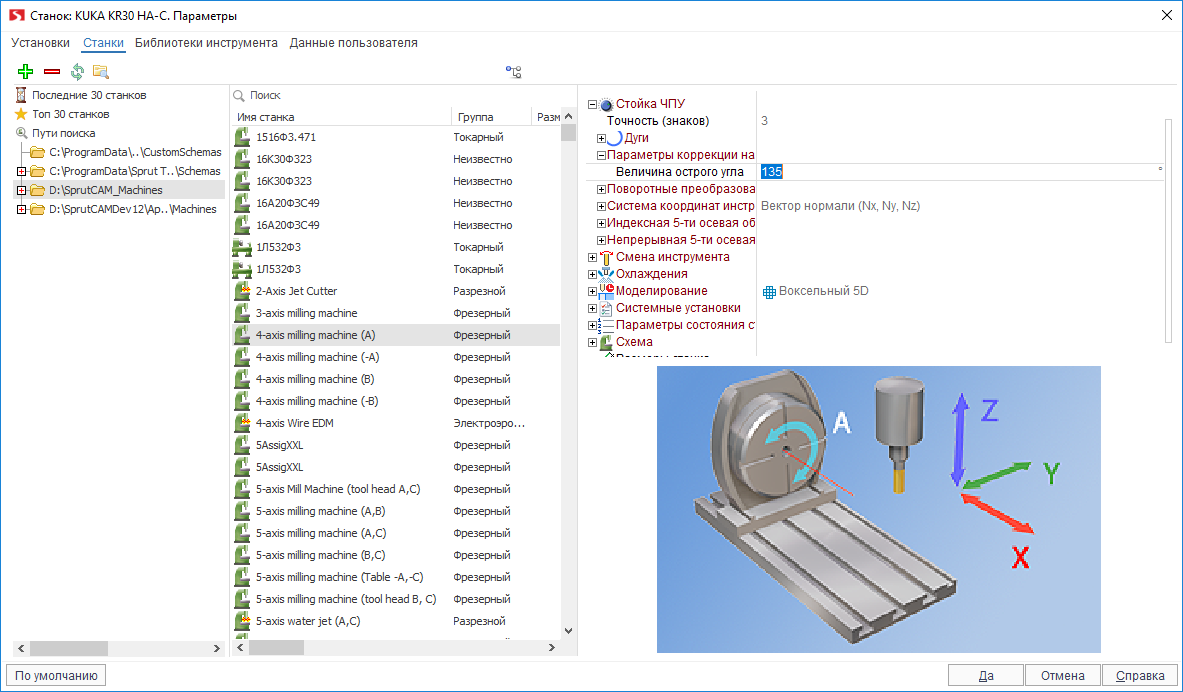Click machine list horizontal scrollbar thumb

(276, 647)
